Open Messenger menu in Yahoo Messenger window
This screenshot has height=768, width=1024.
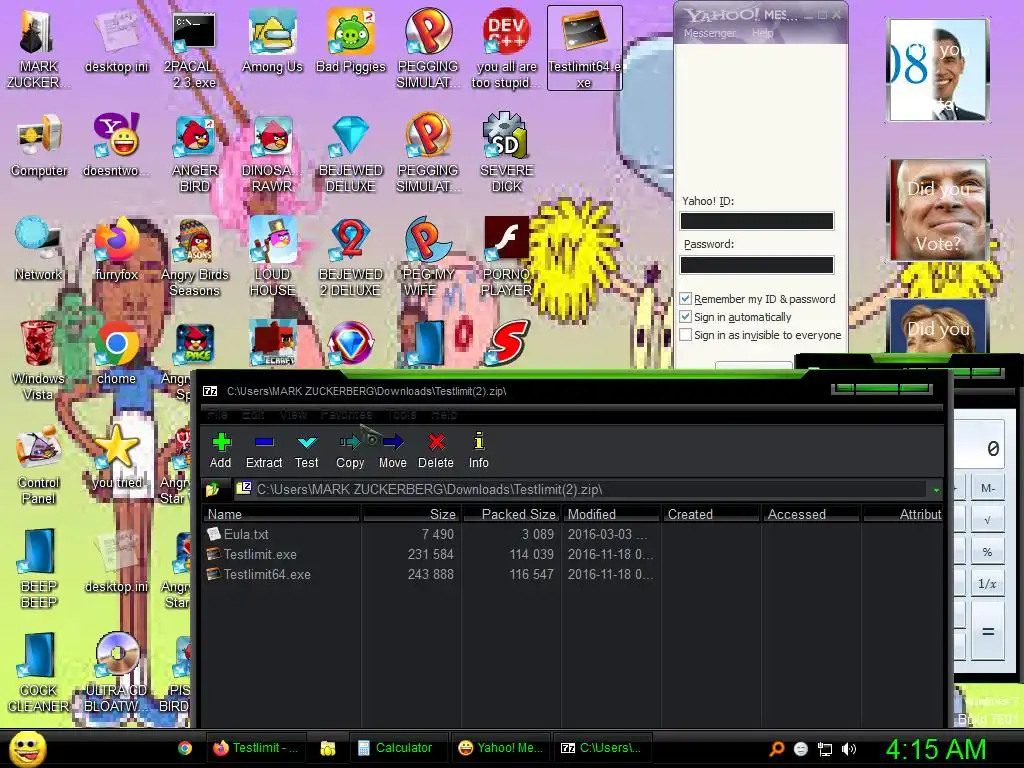point(710,33)
